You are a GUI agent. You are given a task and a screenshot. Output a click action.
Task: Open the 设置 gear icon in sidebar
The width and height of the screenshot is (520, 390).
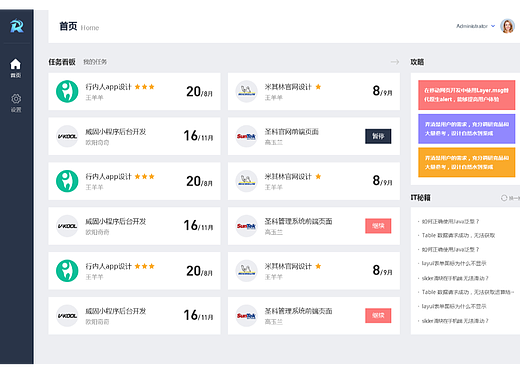click(x=16, y=103)
